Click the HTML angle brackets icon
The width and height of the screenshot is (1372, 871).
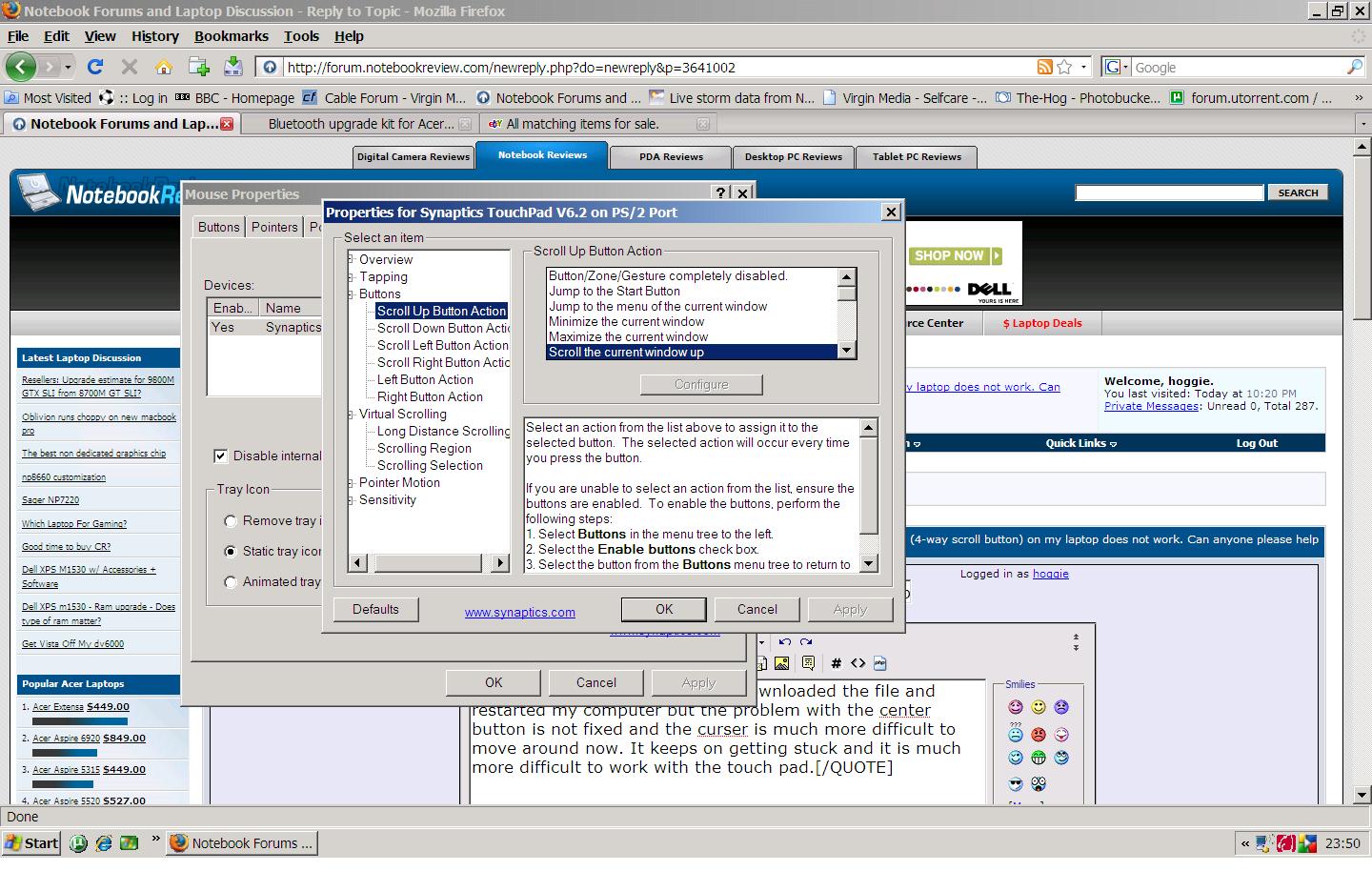[x=858, y=663]
